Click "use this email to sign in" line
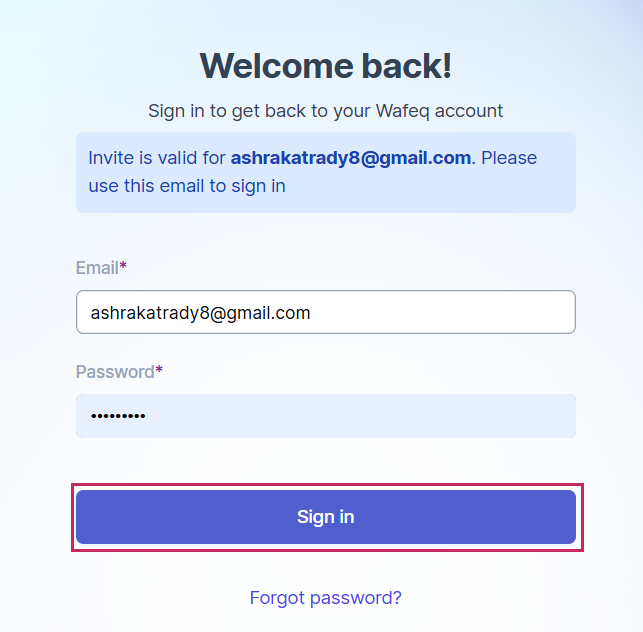The width and height of the screenshot is (643, 632). tap(187, 186)
